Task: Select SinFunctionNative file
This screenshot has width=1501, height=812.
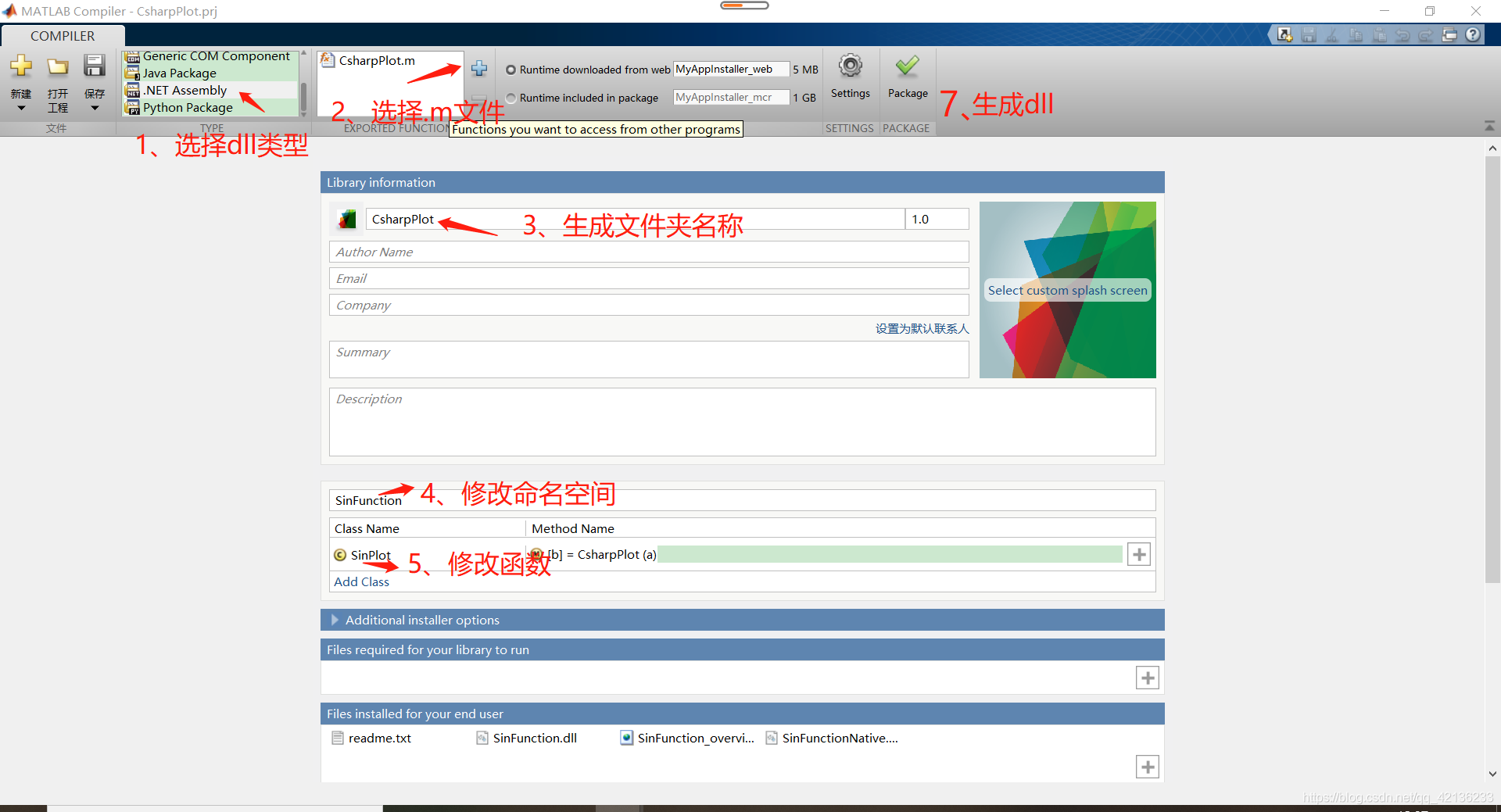Action: 832,738
